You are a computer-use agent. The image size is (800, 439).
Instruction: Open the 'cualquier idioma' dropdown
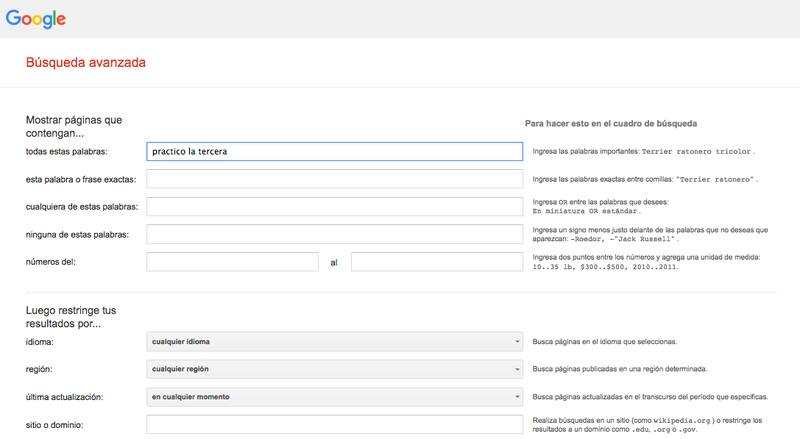point(334,342)
